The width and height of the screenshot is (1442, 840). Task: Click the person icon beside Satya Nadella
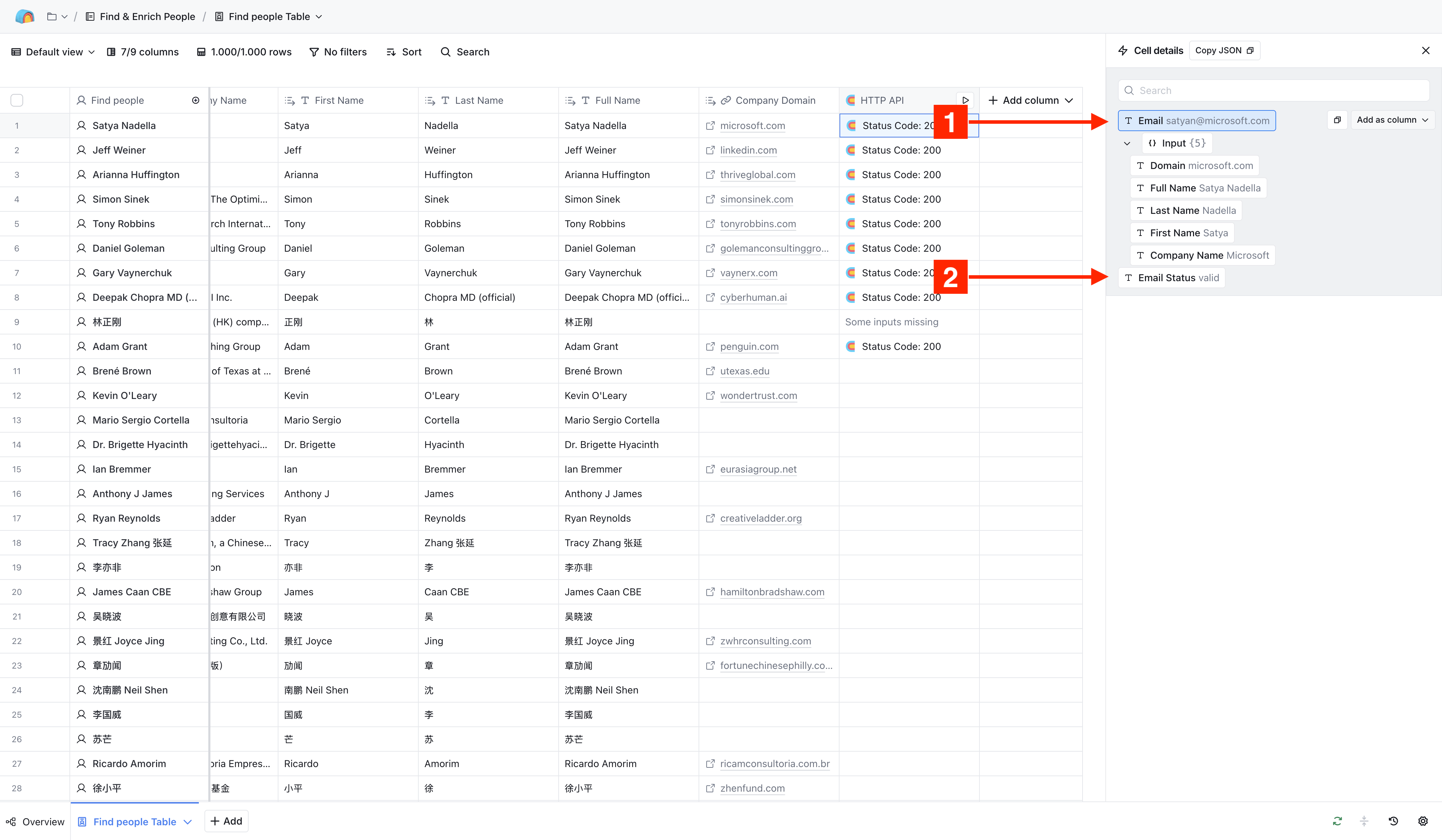point(81,125)
